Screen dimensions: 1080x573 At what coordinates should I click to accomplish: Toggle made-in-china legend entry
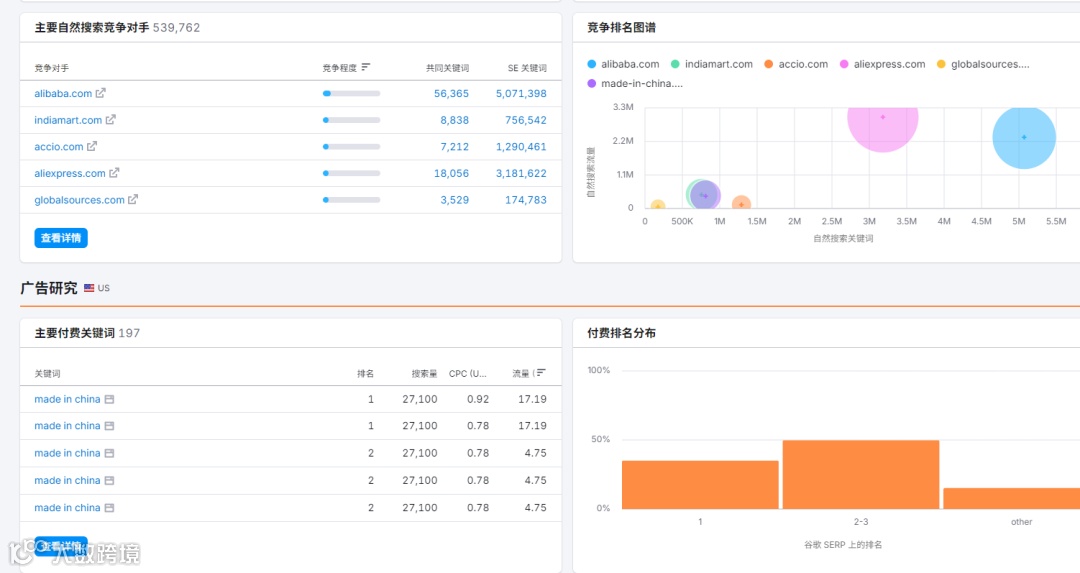point(635,83)
